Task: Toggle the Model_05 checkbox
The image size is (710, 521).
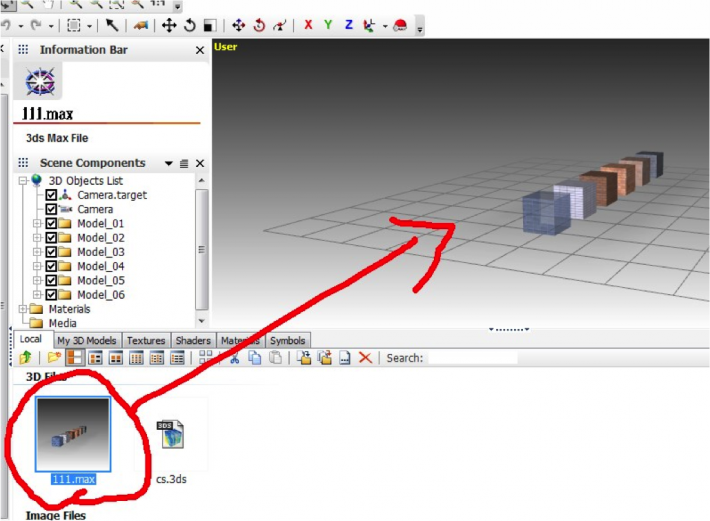Action: coord(51,280)
